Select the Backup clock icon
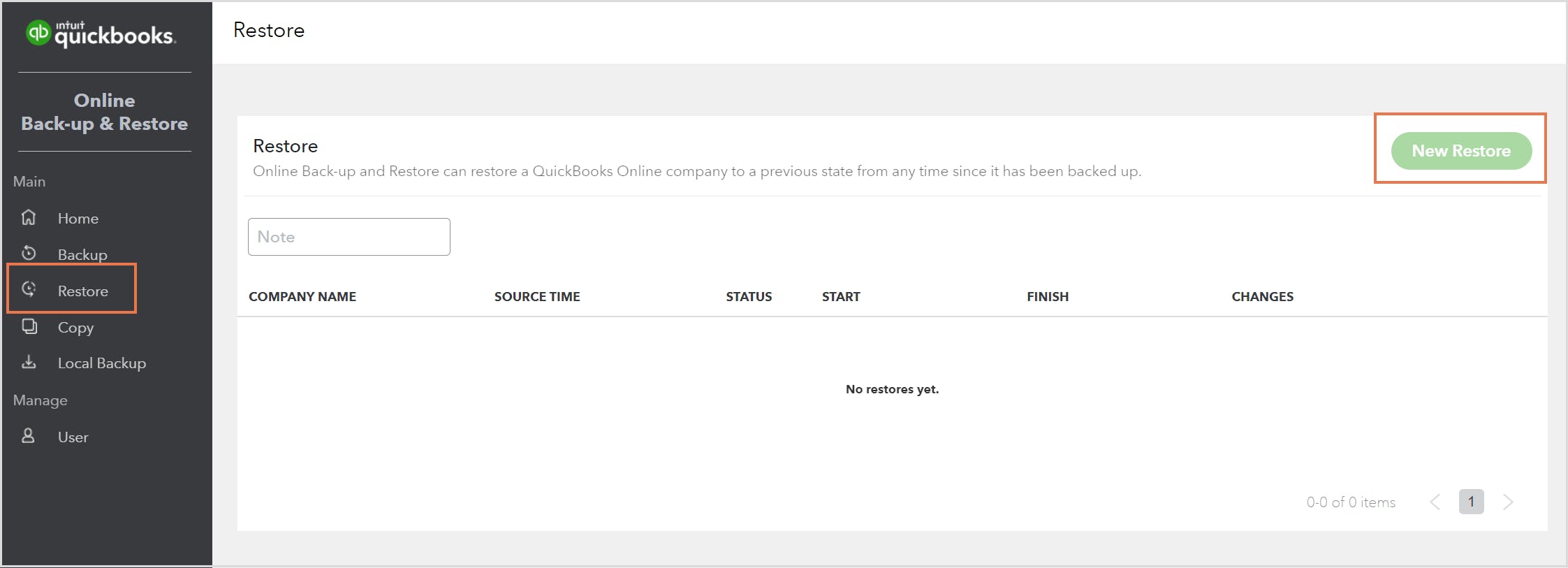The height and width of the screenshot is (568, 1568). point(29,254)
